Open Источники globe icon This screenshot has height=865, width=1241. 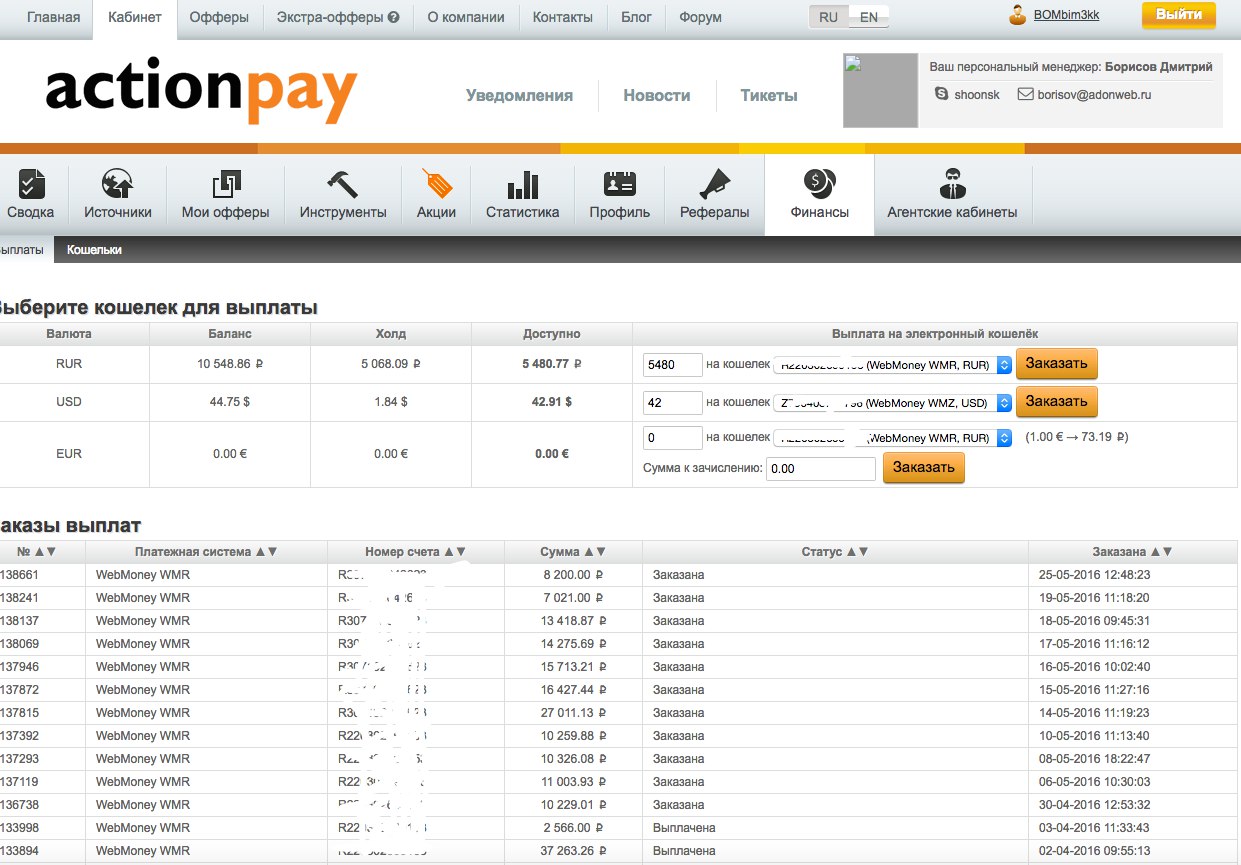(x=118, y=185)
